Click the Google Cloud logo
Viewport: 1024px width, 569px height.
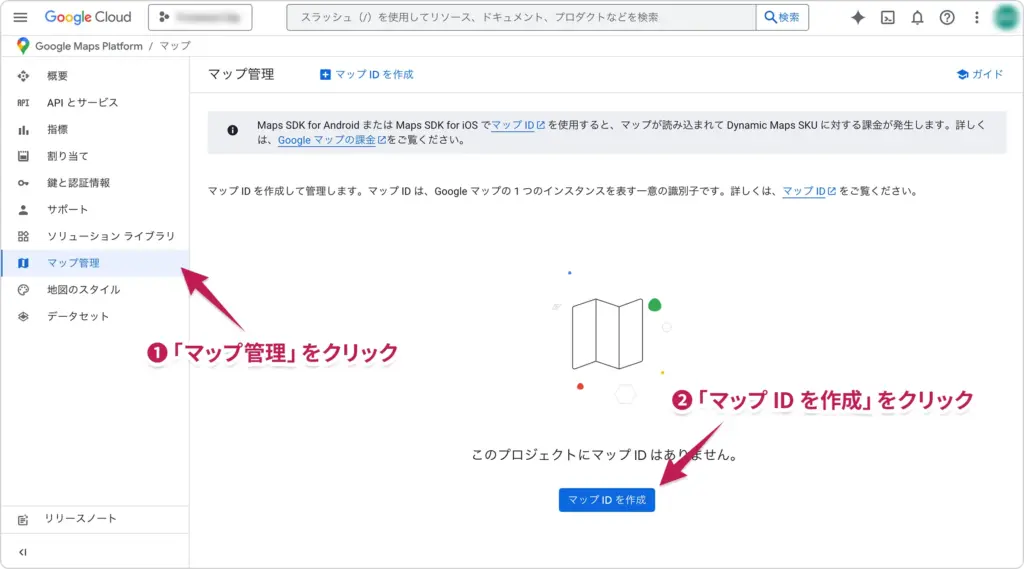88,17
